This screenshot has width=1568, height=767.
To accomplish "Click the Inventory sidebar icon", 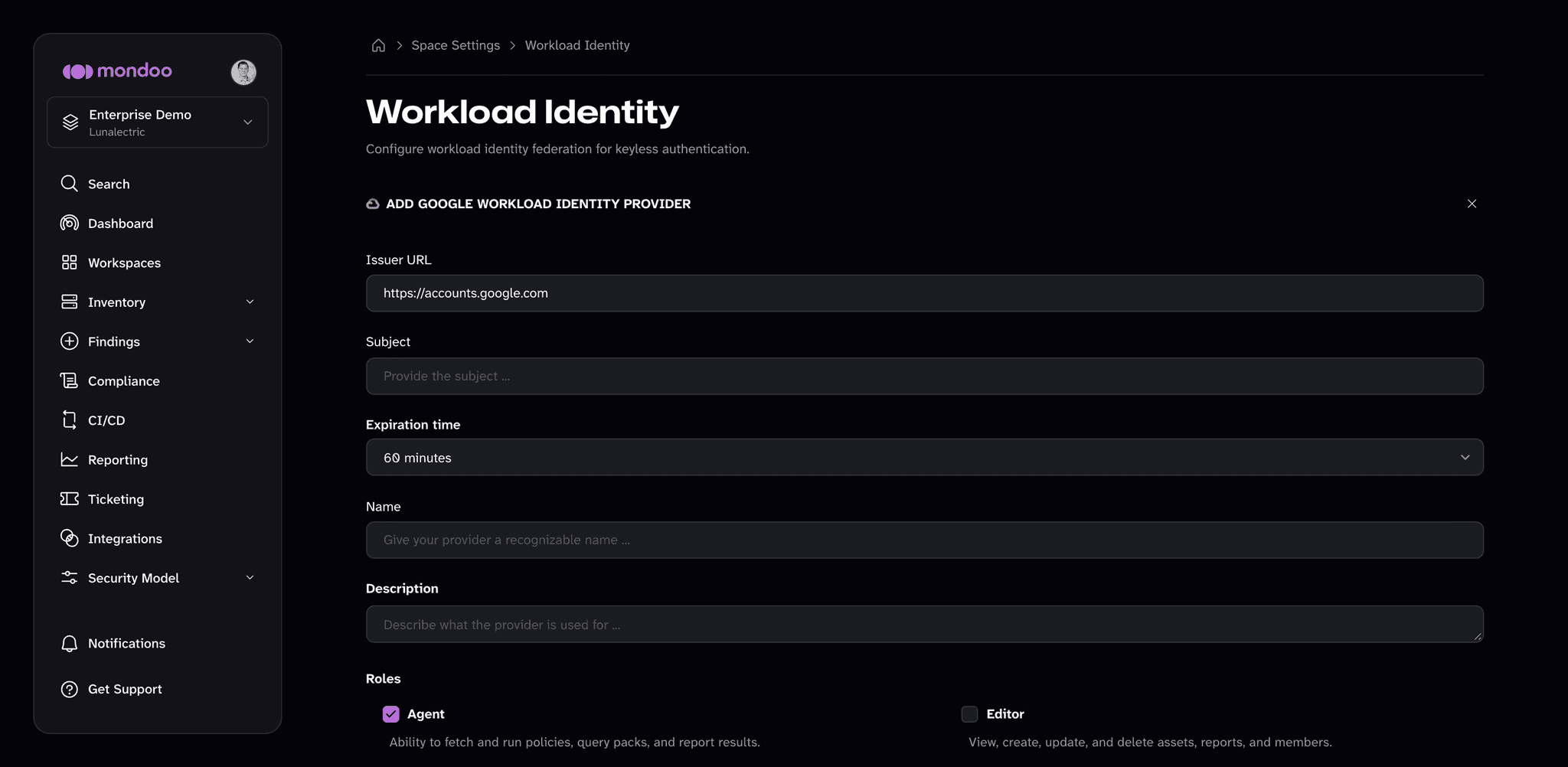I will 69,302.
